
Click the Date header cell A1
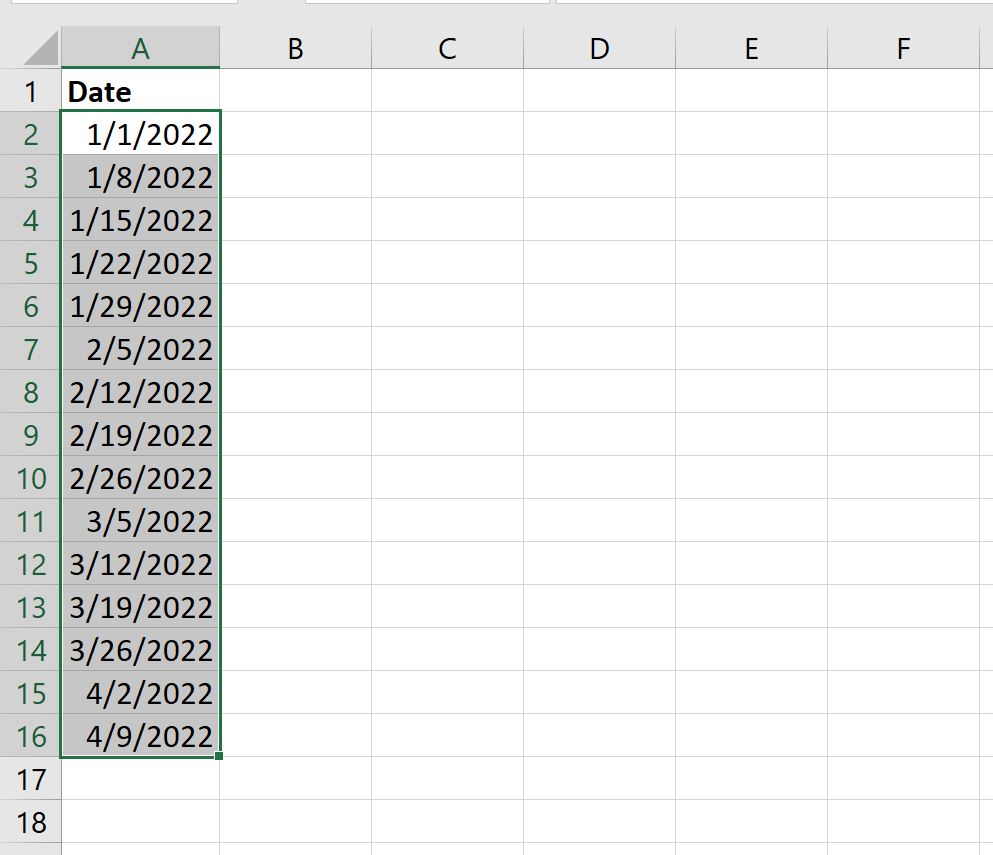[141, 91]
